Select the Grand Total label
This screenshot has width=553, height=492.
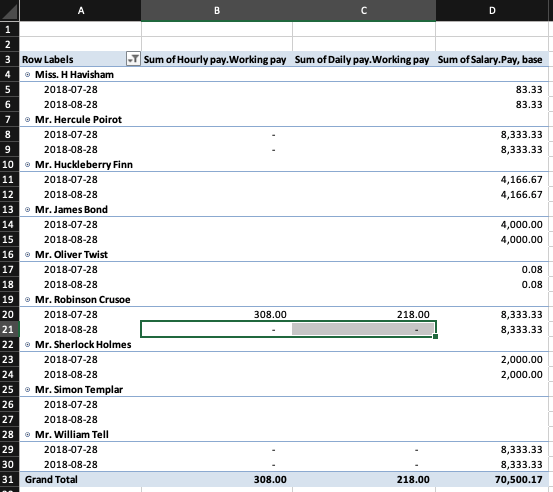point(51,479)
